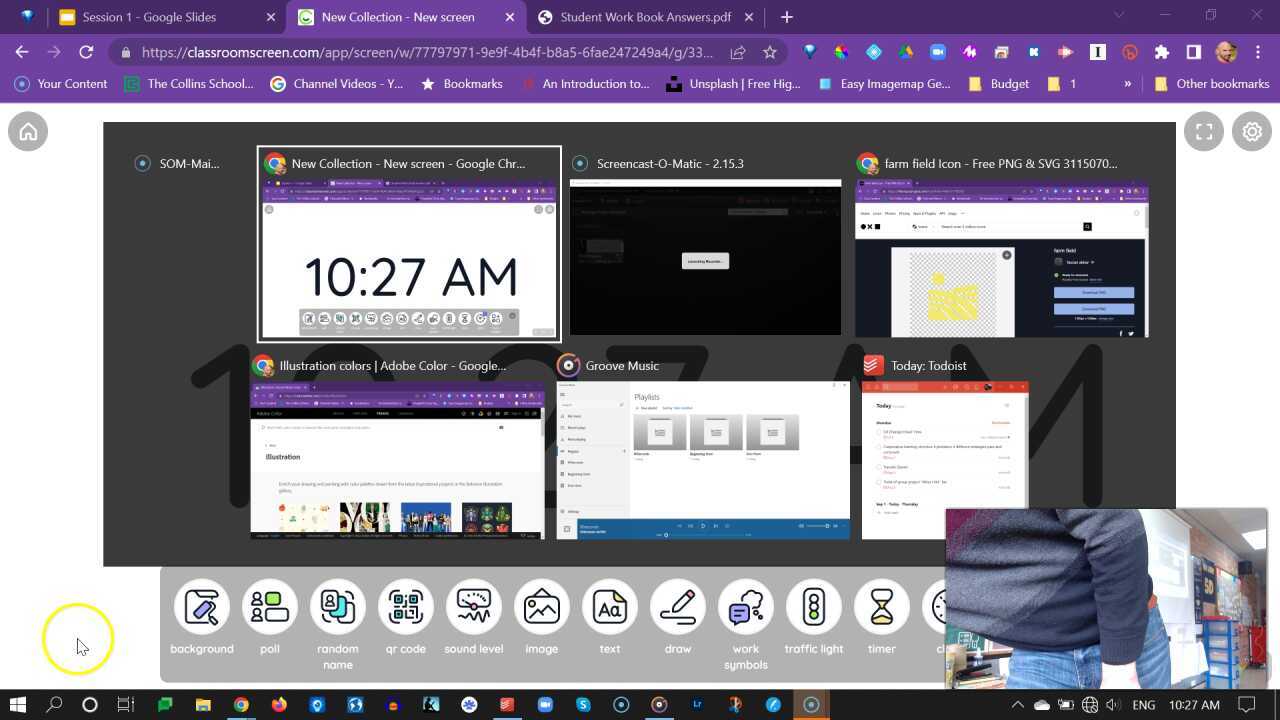Open the QR code widget
The image size is (1280, 720).
coord(406,607)
